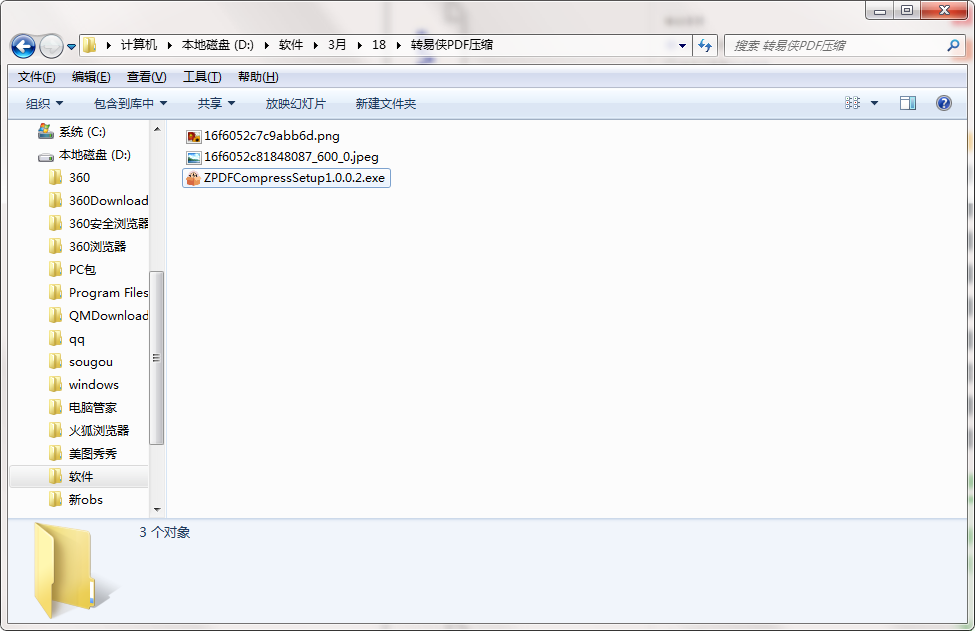Click 本地磁盘 (D:) in the address path
Viewport: 975px width, 631px height.
pos(218,45)
